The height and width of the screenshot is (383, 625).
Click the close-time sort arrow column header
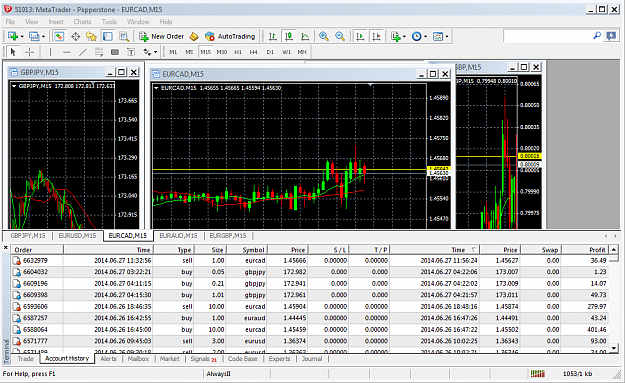click(434, 250)
